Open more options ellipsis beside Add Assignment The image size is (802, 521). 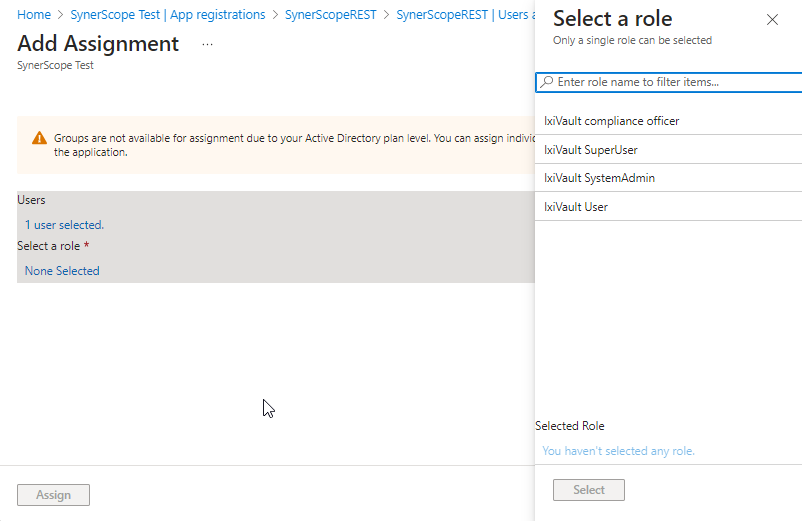point(208,45)
